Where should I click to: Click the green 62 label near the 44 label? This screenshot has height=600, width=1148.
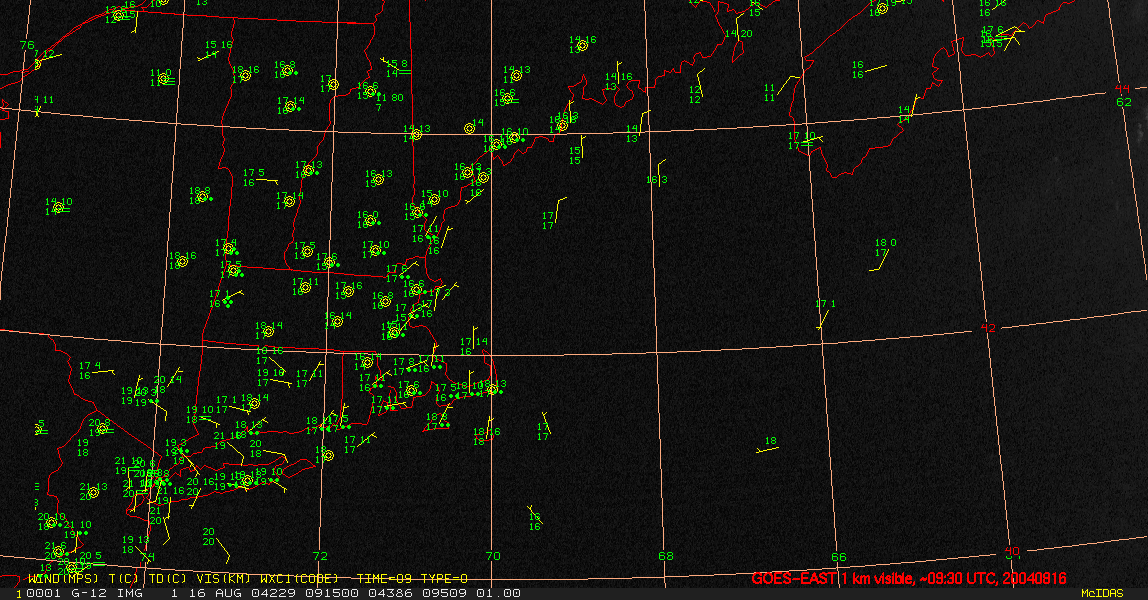pos(1124,102)
